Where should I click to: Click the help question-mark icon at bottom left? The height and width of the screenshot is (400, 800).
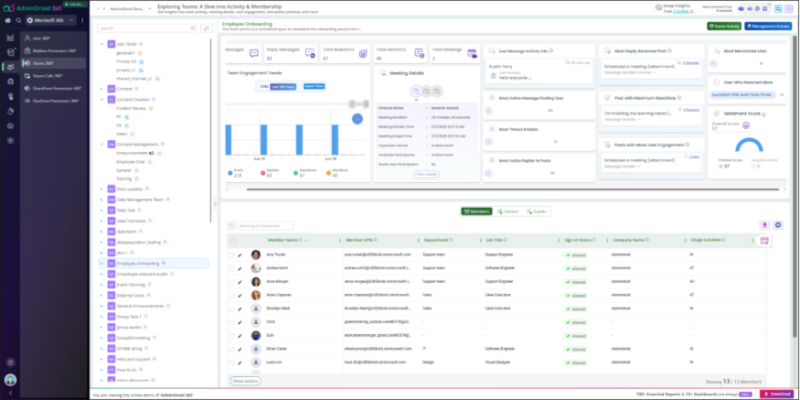10,362
